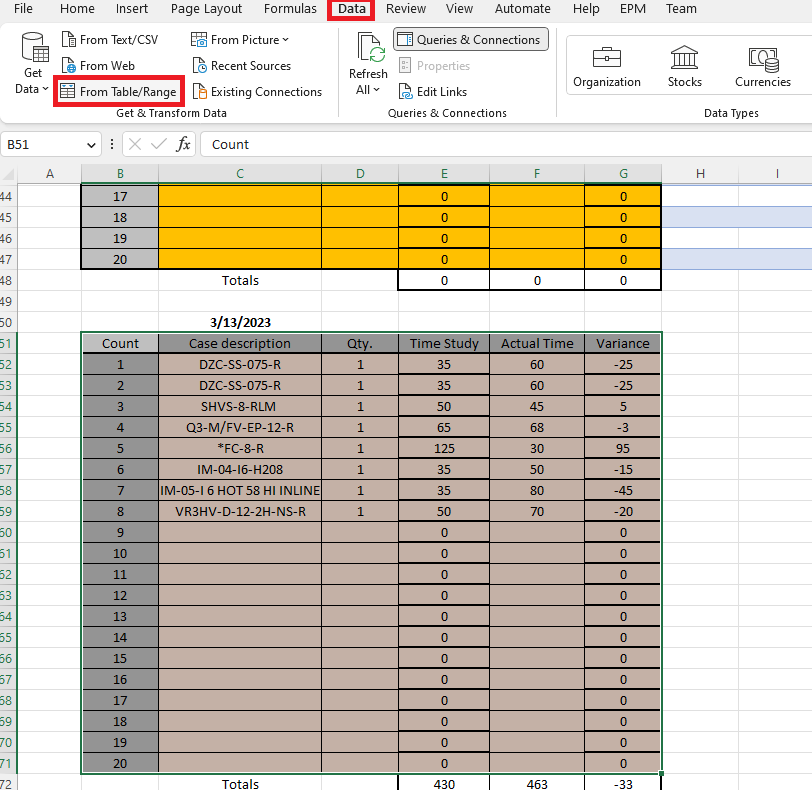
Task: Open the Formulas tab
Action: click(x=290, y=9)
